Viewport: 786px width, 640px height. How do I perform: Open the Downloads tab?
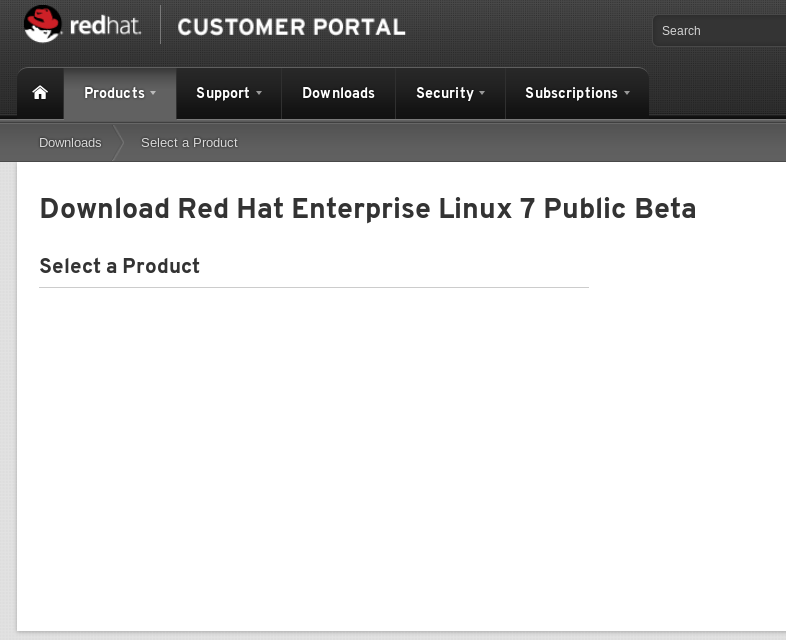tap(338, 93)
